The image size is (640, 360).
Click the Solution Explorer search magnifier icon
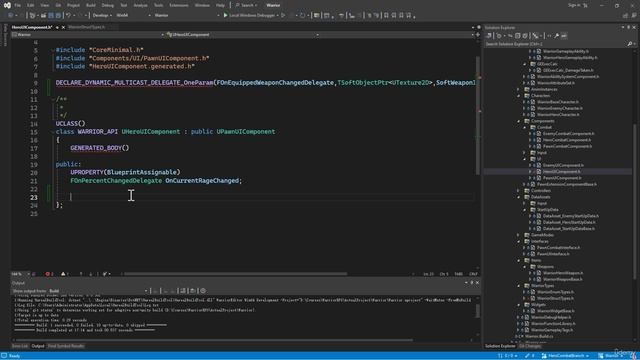[629, 44]
